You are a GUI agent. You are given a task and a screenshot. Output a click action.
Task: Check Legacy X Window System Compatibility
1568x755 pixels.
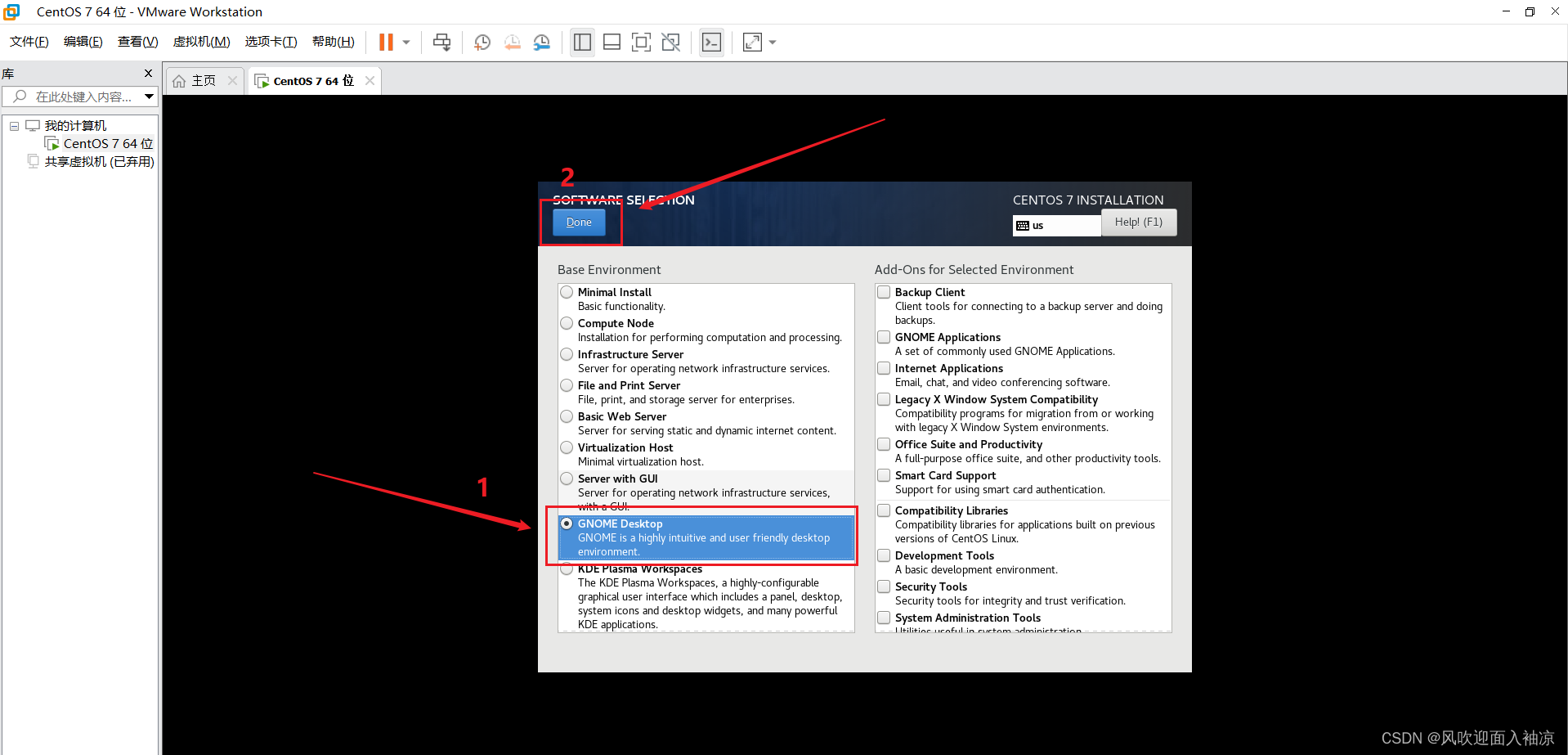pos(884,399)
